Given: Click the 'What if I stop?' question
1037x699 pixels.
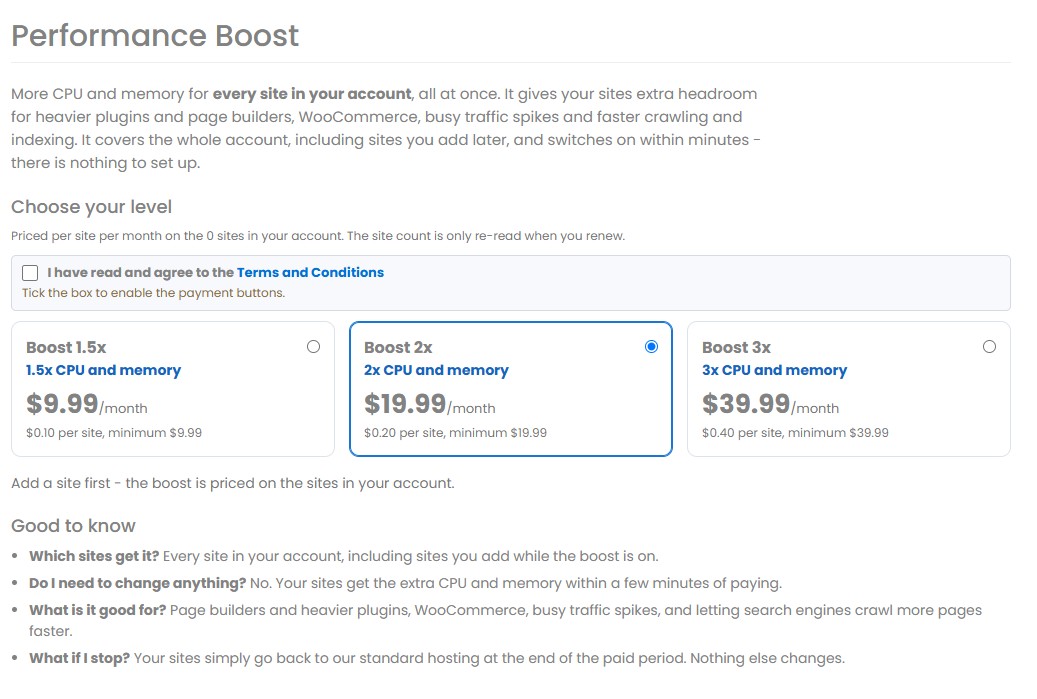Looking at the screenshot, I should click(79, 659).
